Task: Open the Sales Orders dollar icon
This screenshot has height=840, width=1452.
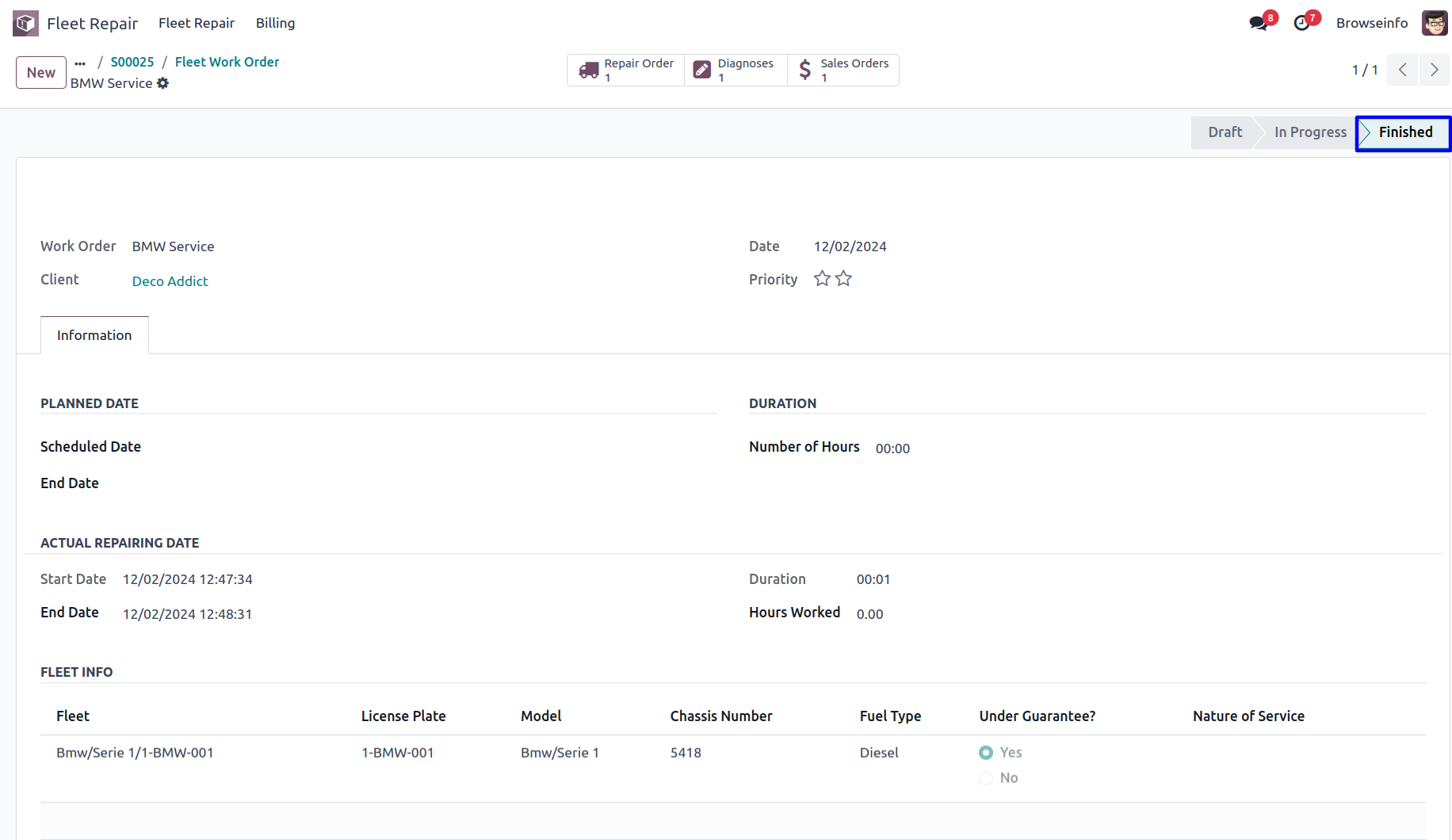Action: pyautogui.click(x=805, y=70)
